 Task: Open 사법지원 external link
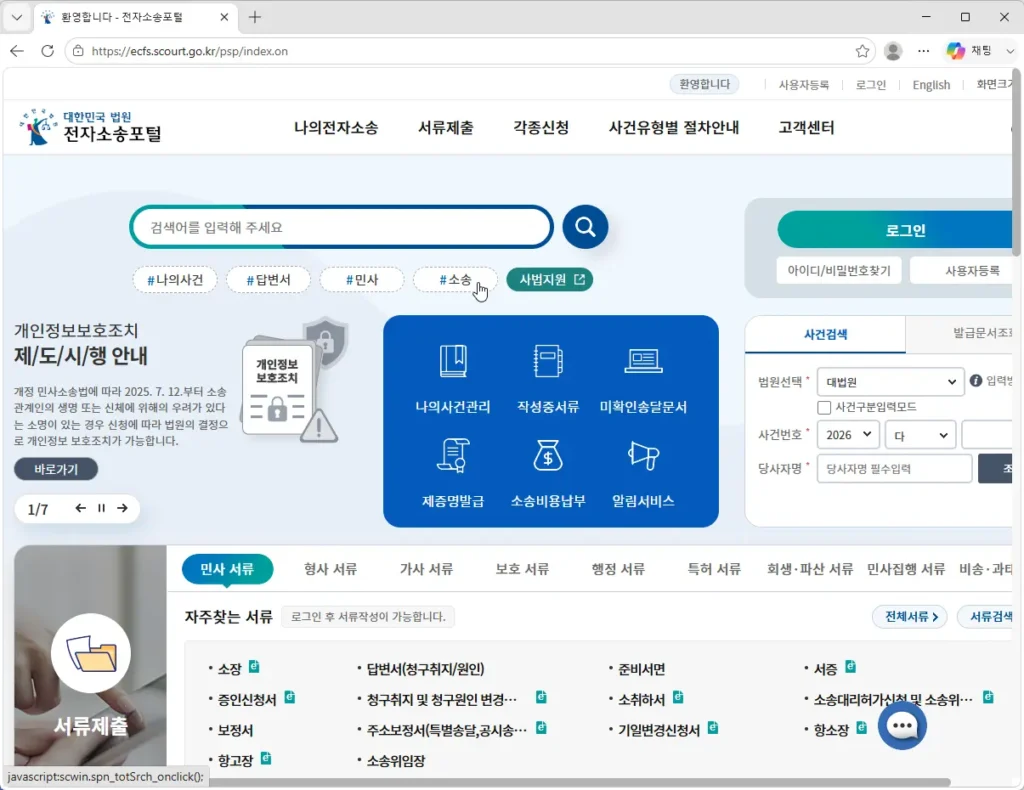click(x=550, y=279)
